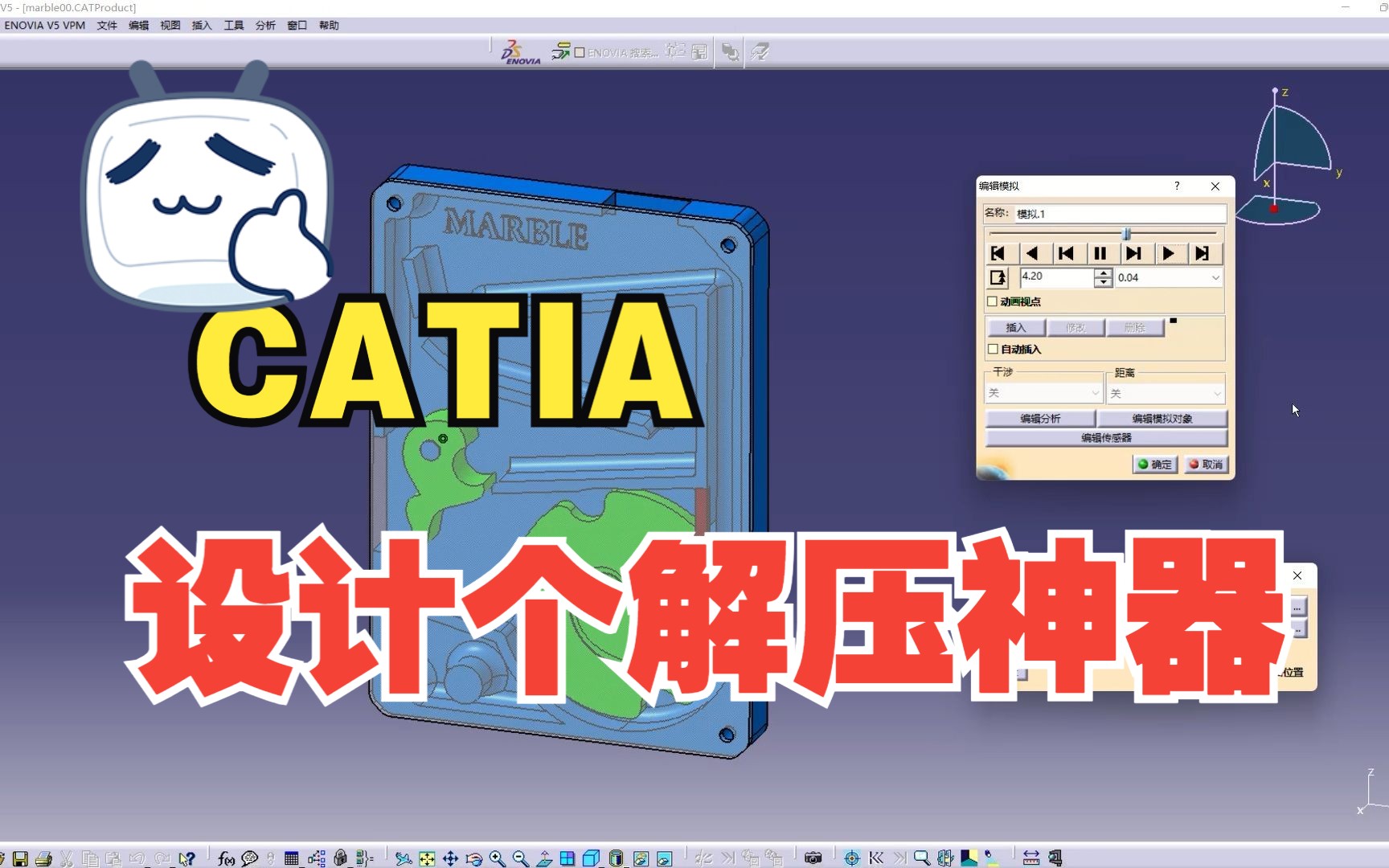Click the Hide/Show icon

pyautogui.click(x=641, y=858)
